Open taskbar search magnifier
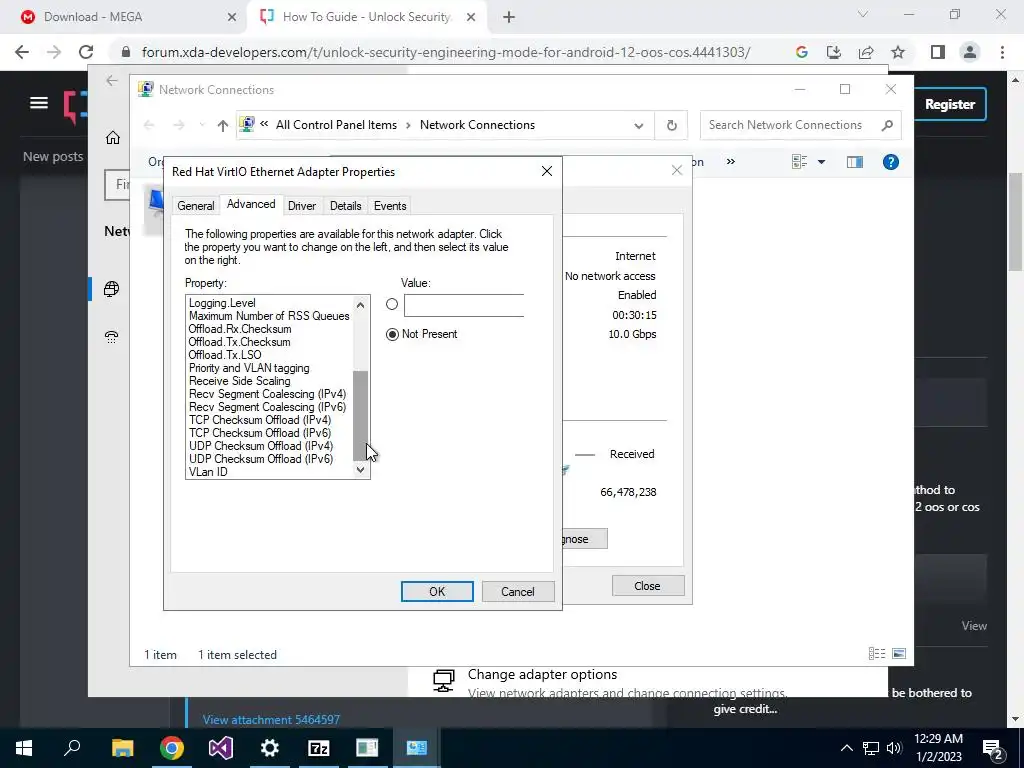 click(72, 747)
